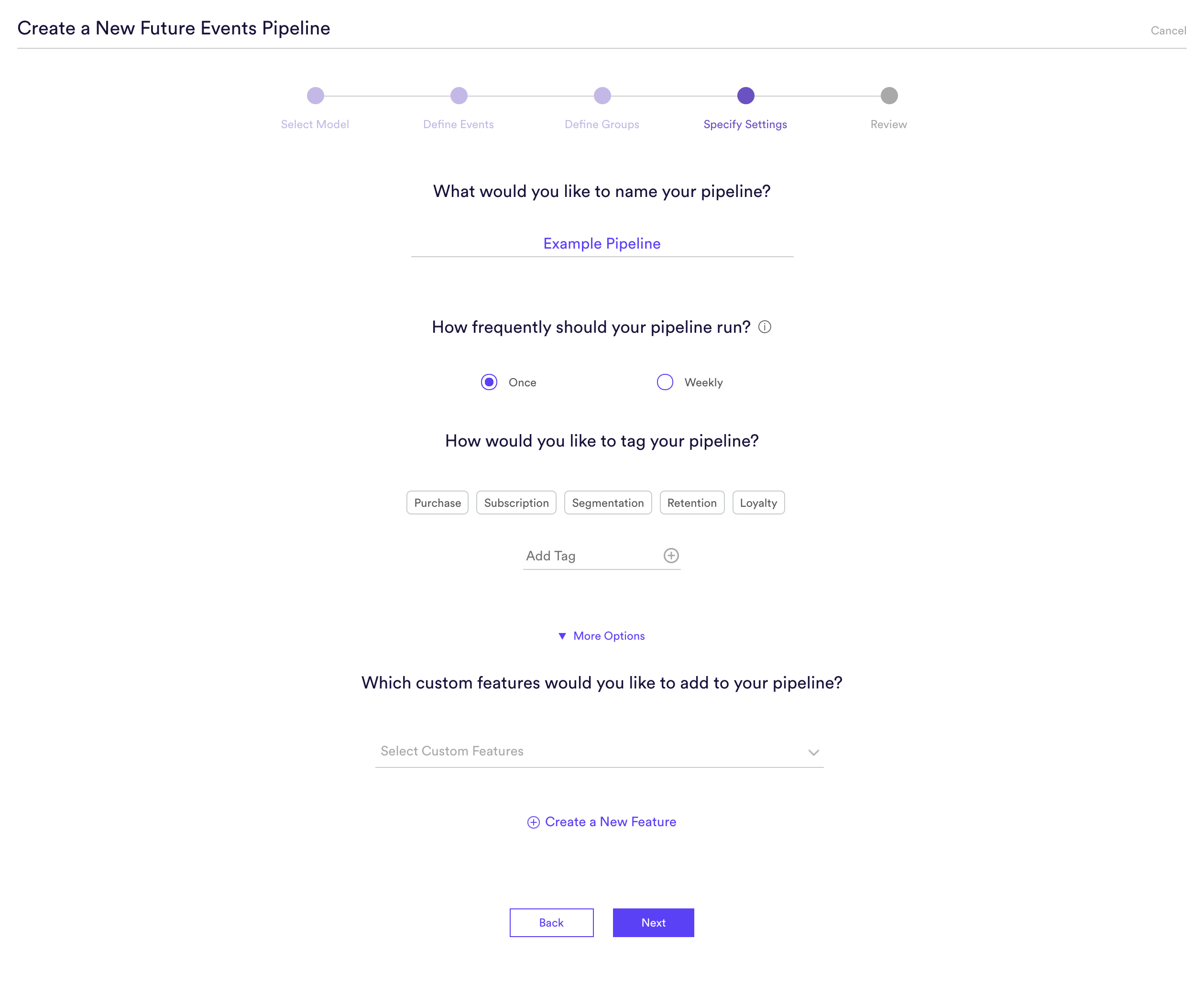
Task: Toggle the Purchase tag chip
Action: [x=437, y=503]
